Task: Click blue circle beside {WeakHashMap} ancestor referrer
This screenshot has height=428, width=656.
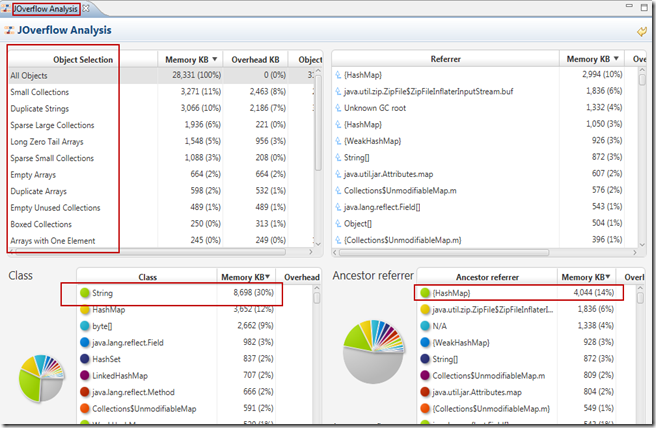Action: tap(425, 343)
